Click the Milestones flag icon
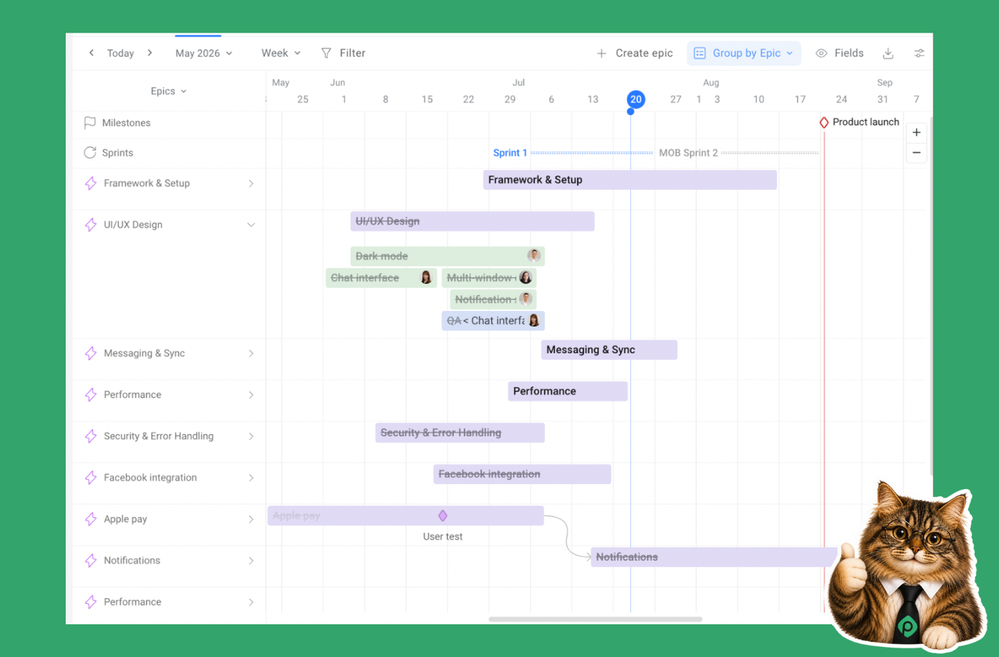The height and width of the screenshot is (657, 999). point(90,122)
